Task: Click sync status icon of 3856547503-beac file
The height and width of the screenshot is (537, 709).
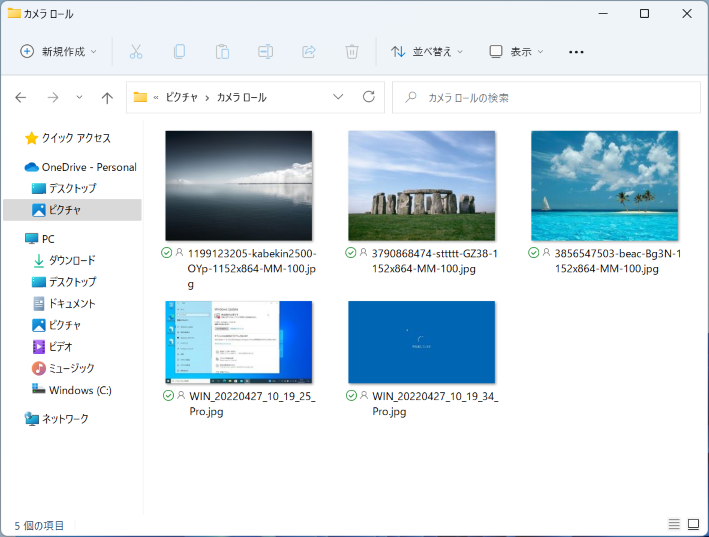Action: click(534, 253)
